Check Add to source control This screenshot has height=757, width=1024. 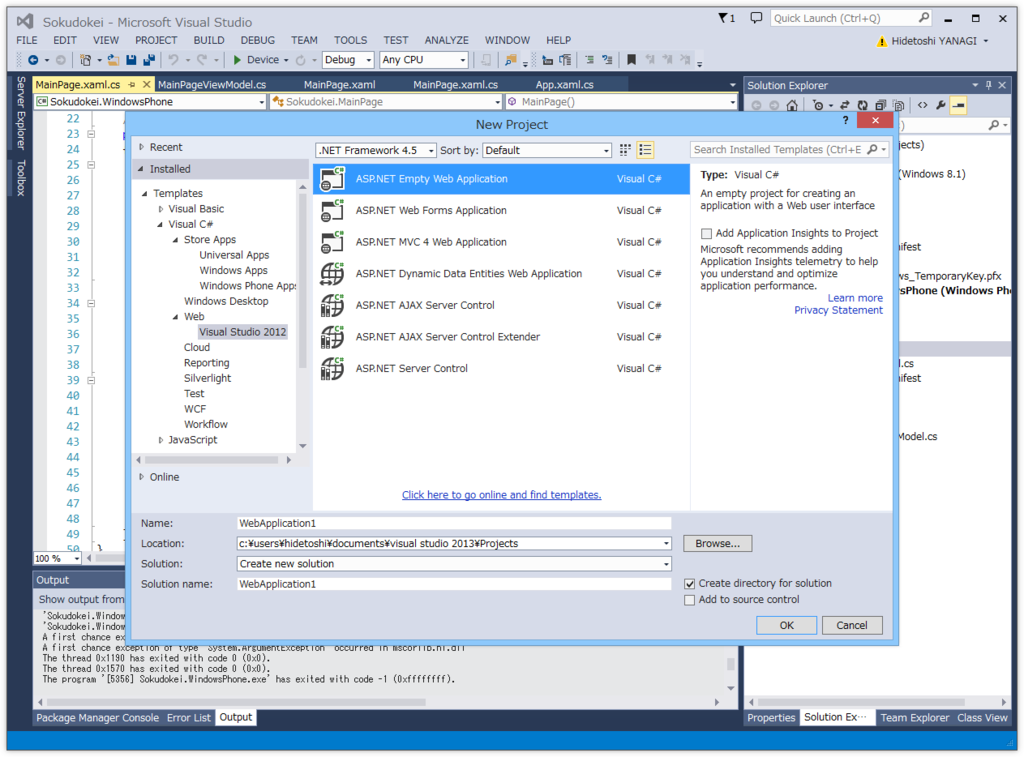click(689, 600)
